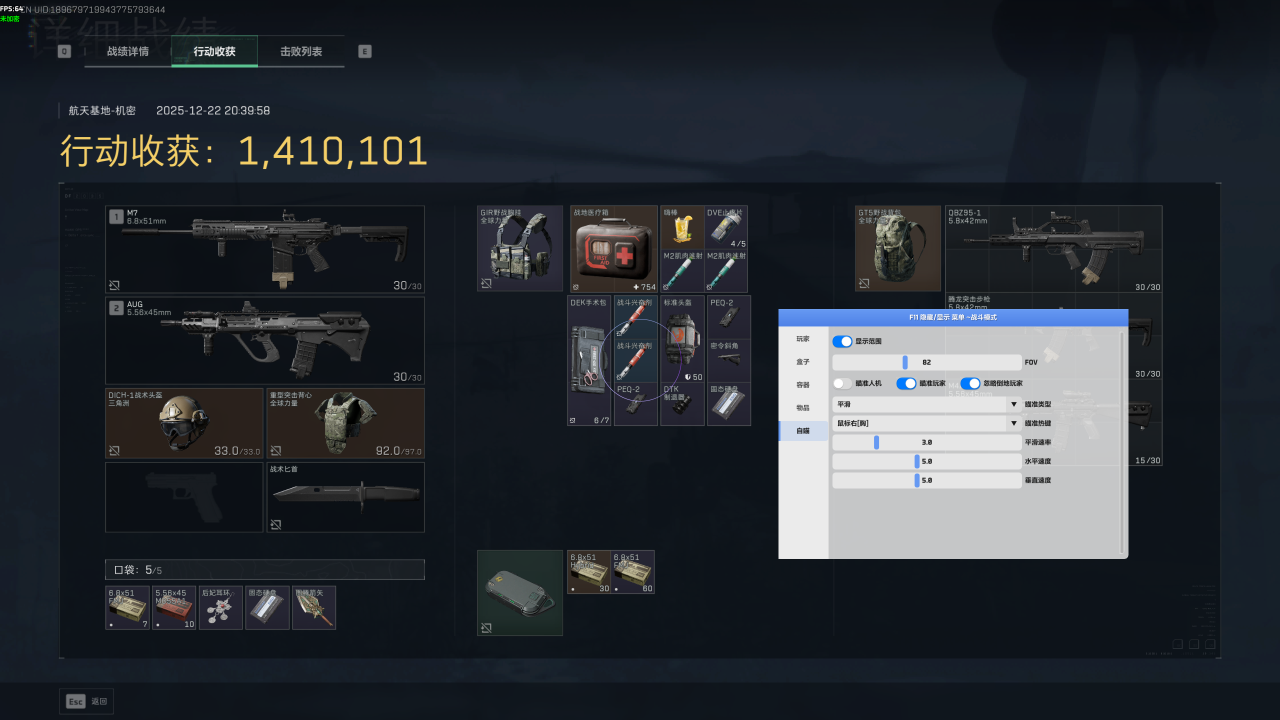This screenshot has height=720, width=1280.
Task: Select the M7 rifle in slot 1
Action: click(x=265, y=249)
